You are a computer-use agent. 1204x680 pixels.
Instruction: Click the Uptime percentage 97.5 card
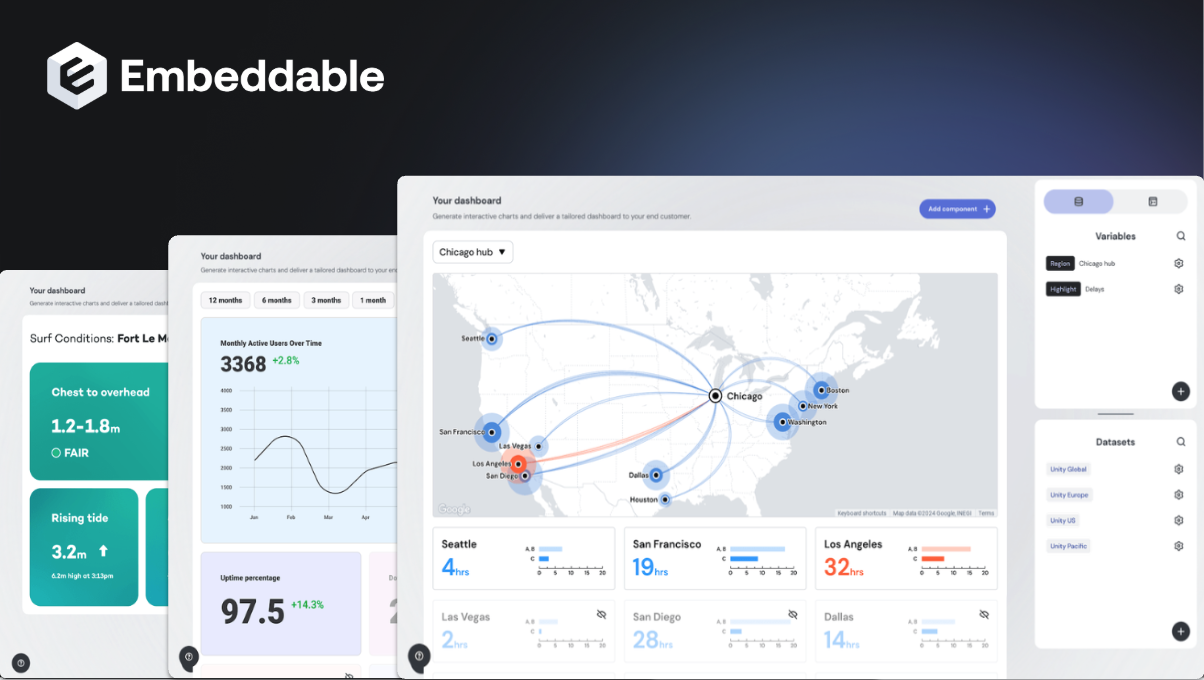[x=281, y=604]
